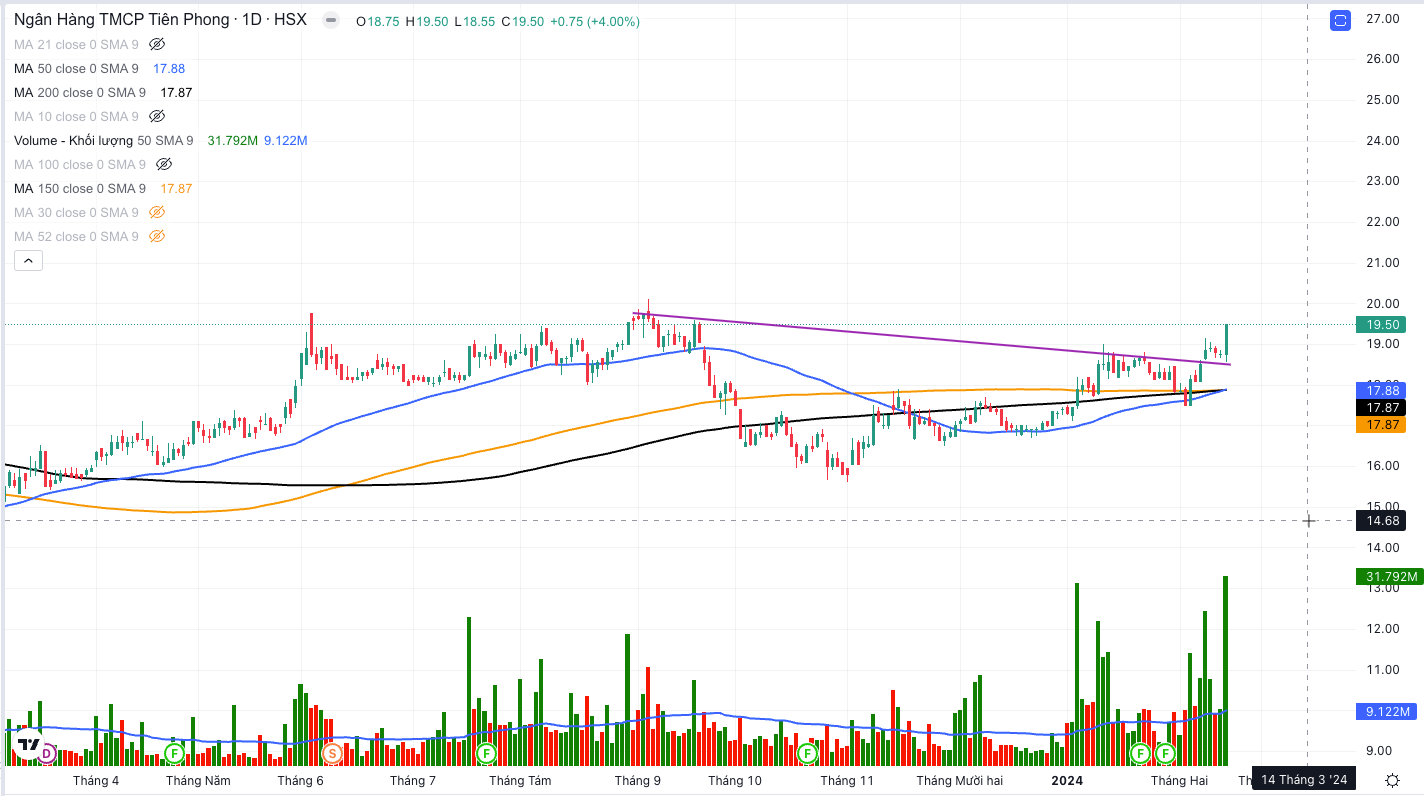This screenshot has width=1424, height=796.
Task: Show the hidden MA 21 indicator
Action: click(156, 44)
